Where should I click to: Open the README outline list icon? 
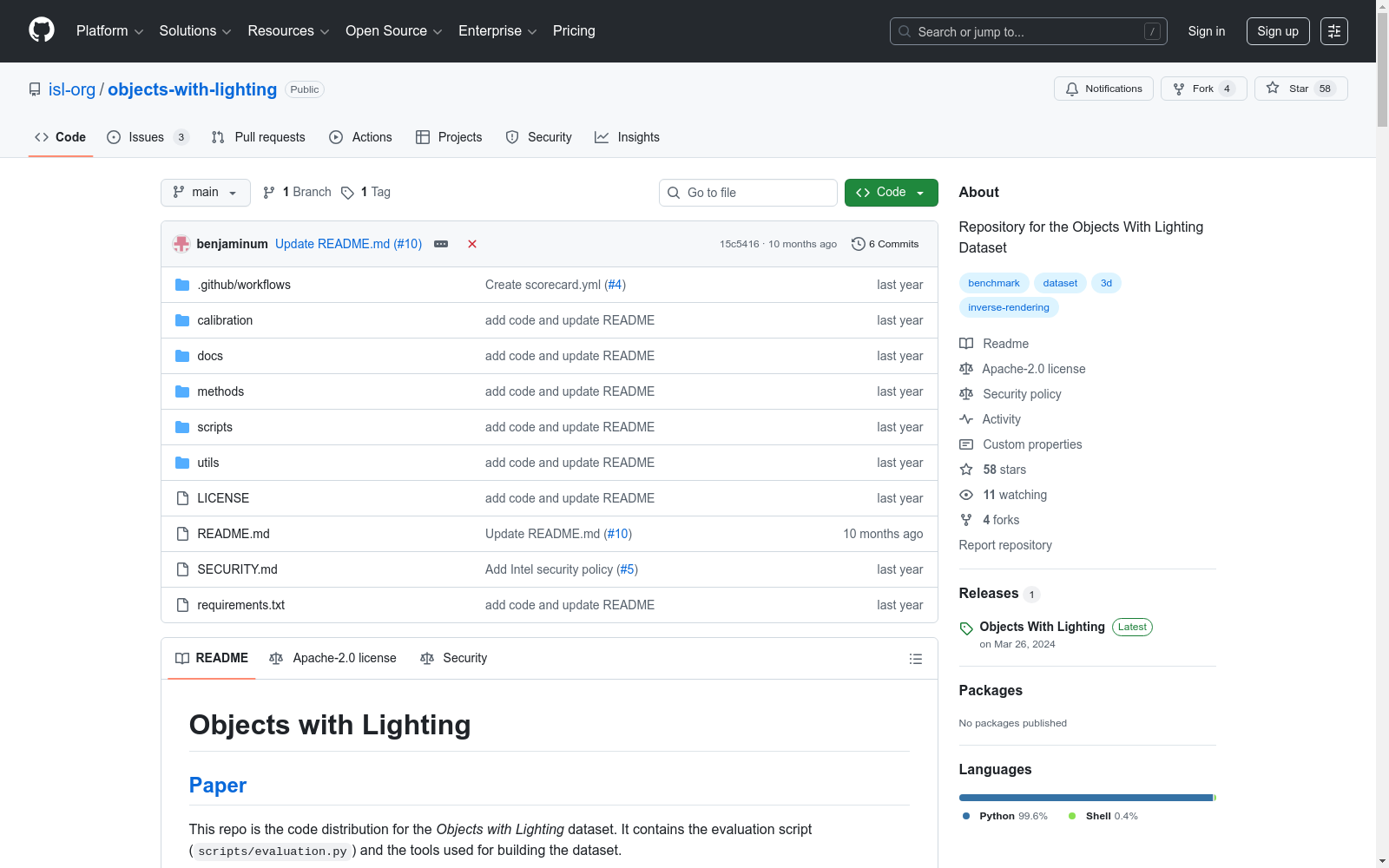click(915, 659)
